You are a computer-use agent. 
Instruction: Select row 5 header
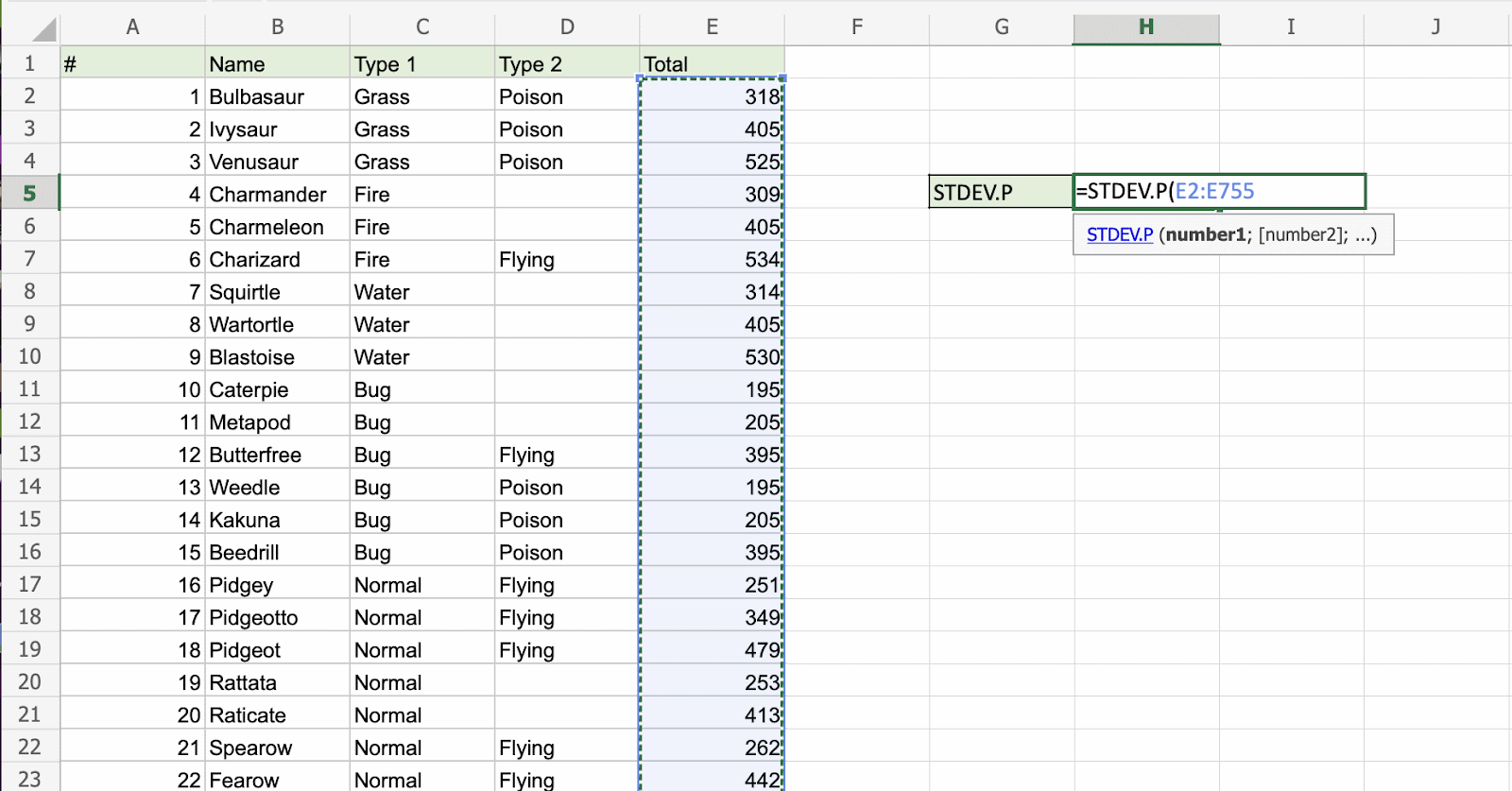[29, 194]
